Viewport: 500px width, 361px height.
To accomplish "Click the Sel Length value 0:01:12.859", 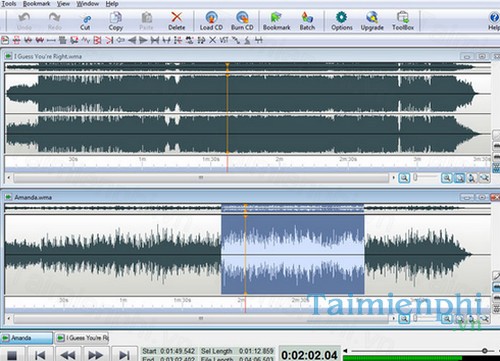I will (256, 351).
